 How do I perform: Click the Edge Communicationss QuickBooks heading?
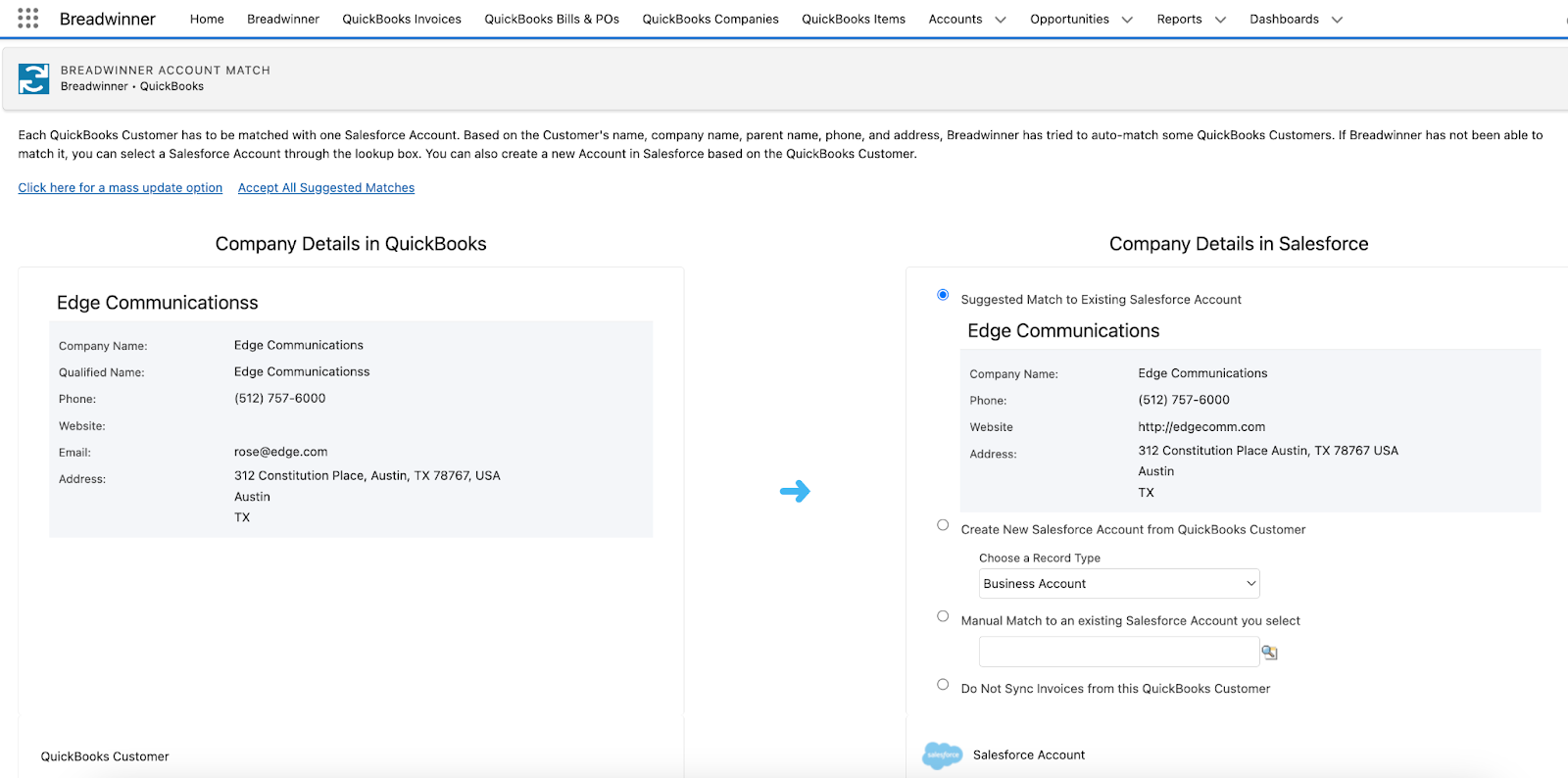pyautogui.click(x=158, y=303)
